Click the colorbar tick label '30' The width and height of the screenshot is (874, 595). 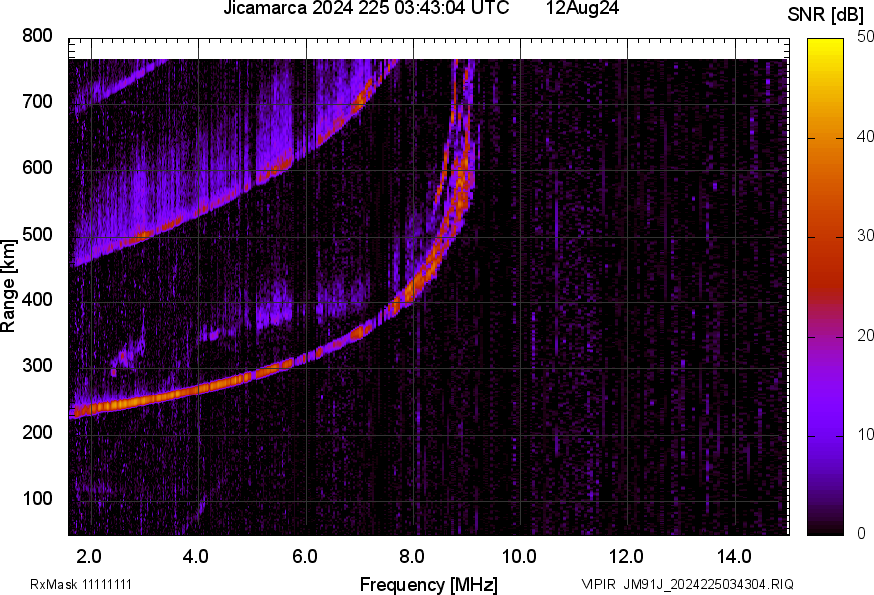tap(865, 236)
